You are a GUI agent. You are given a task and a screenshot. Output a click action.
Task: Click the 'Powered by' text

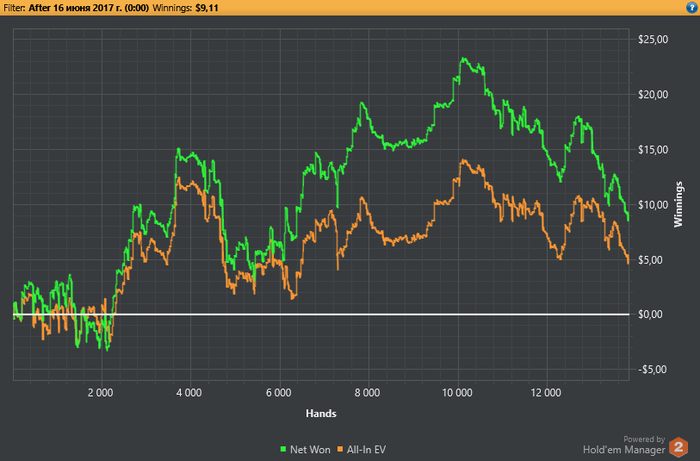tap(644, 440)
